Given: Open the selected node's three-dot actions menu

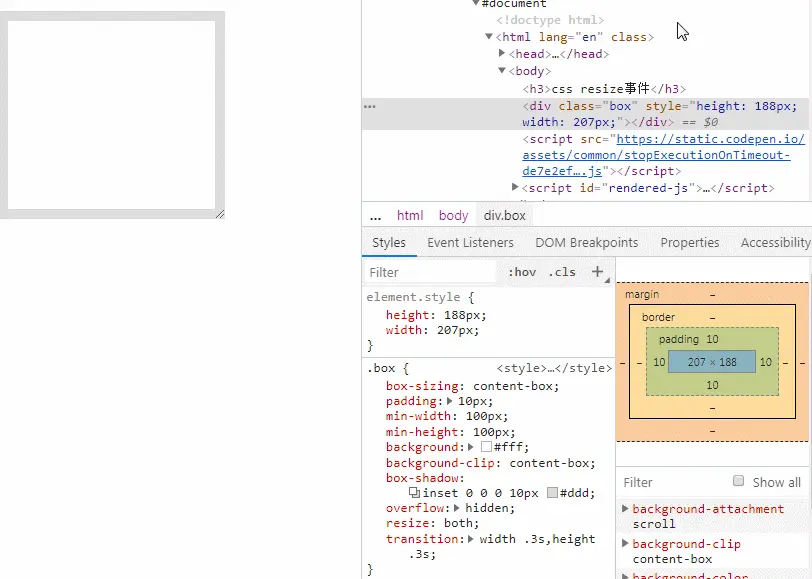Looking at the screenshot, I should 370,106.
